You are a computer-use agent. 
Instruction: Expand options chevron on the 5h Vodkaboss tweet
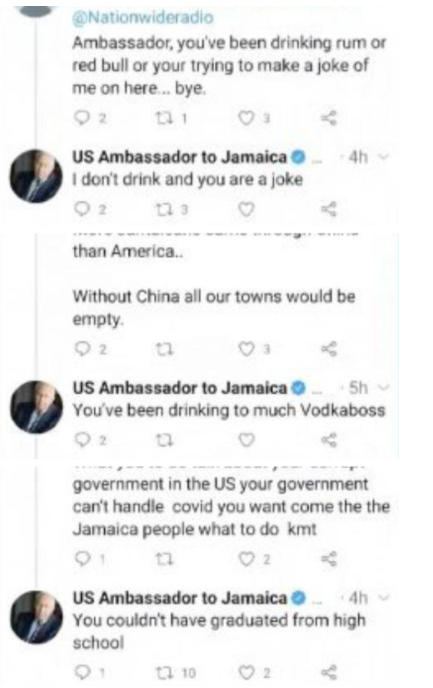tap(383, 387)
